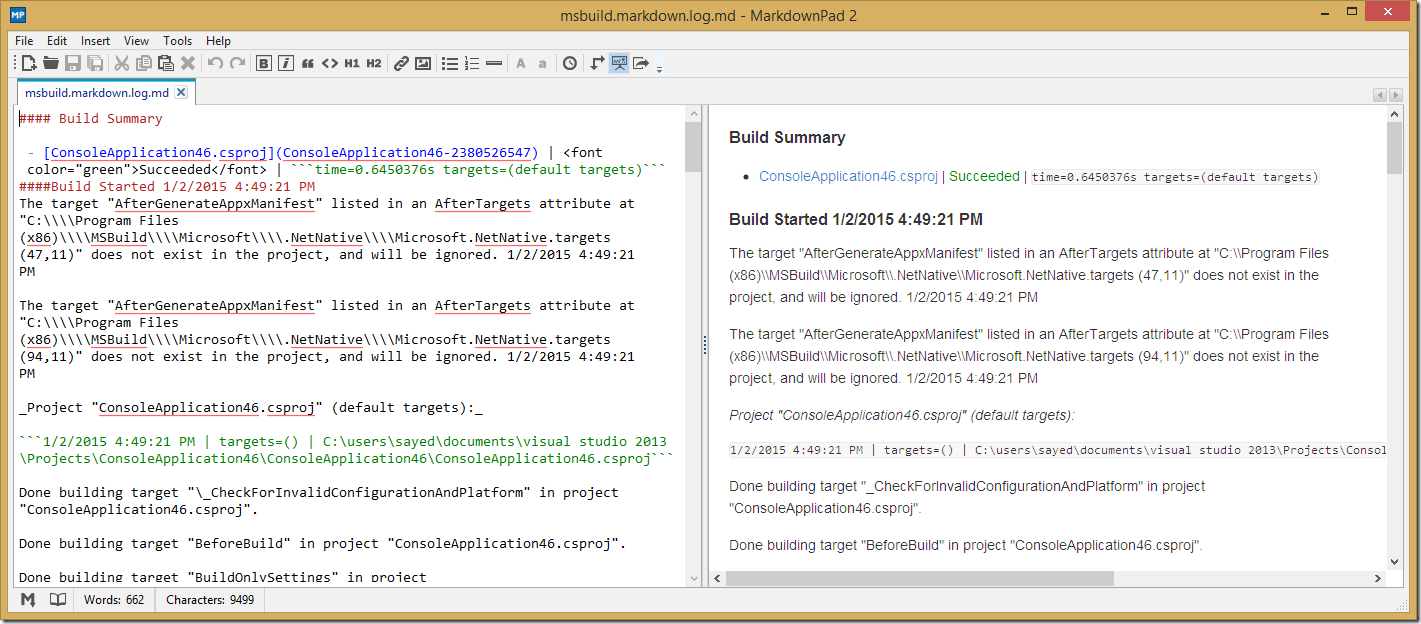Screen dimensions: 1421x624
Task: Click the layout arrow icon beside the clock
Action: 597,63
